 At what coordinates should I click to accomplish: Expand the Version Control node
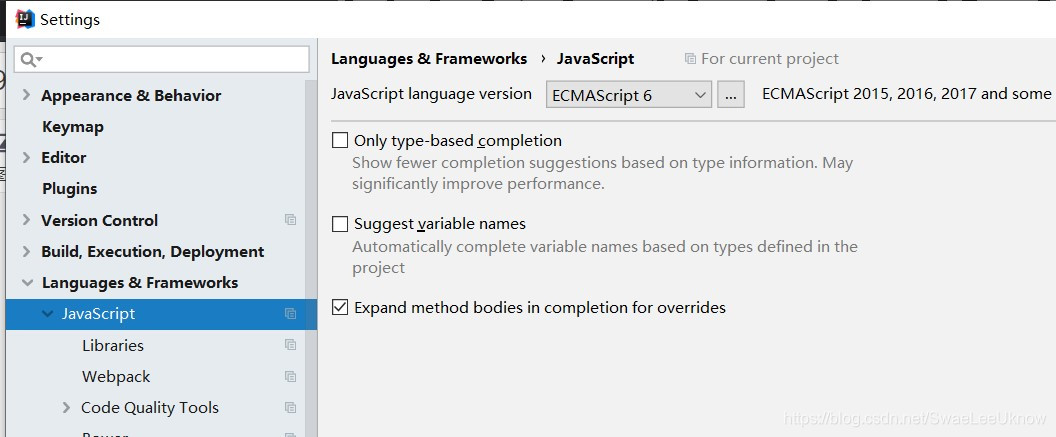click(26, 220)
